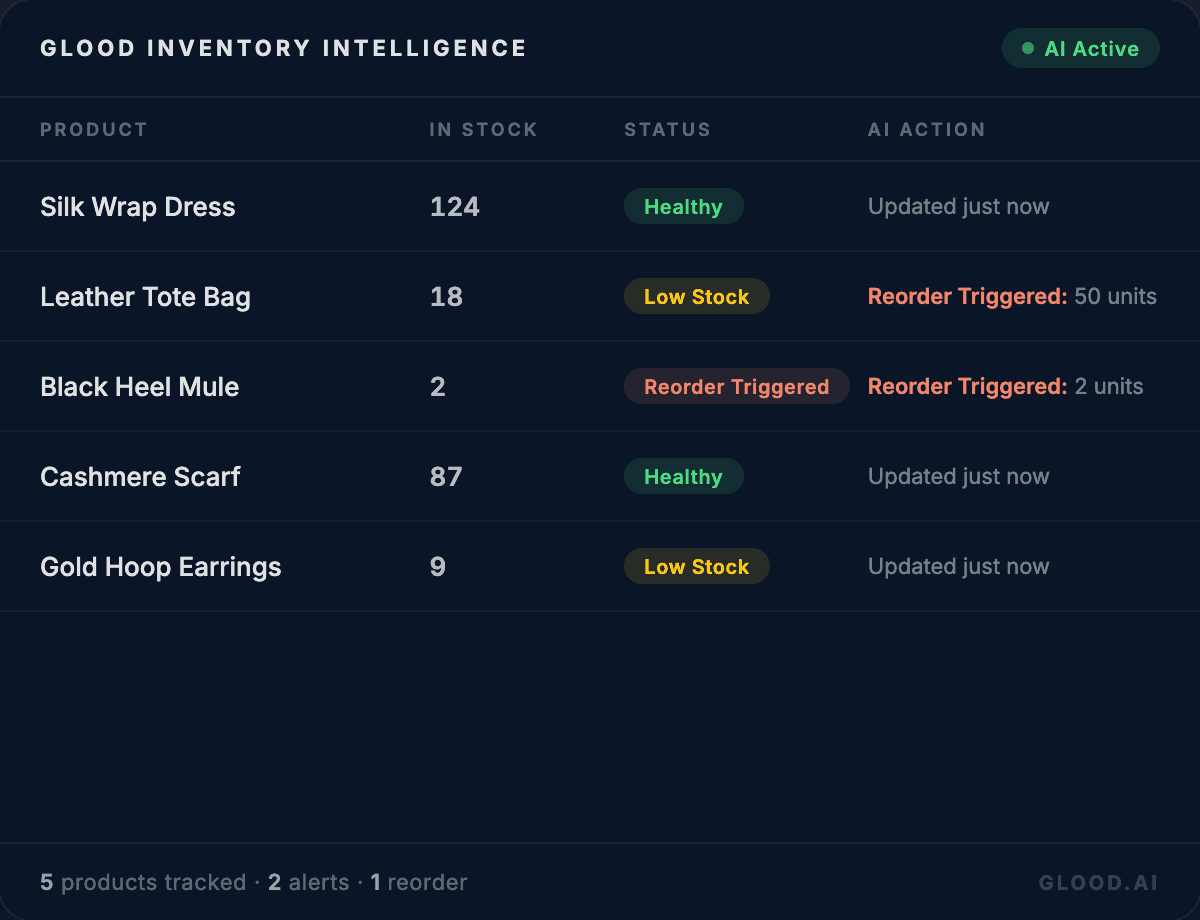Click Gold Hoop Earrings 'Updated just now' text
The height and width of the screenshot is (920, 1200).
coord(958,567)
